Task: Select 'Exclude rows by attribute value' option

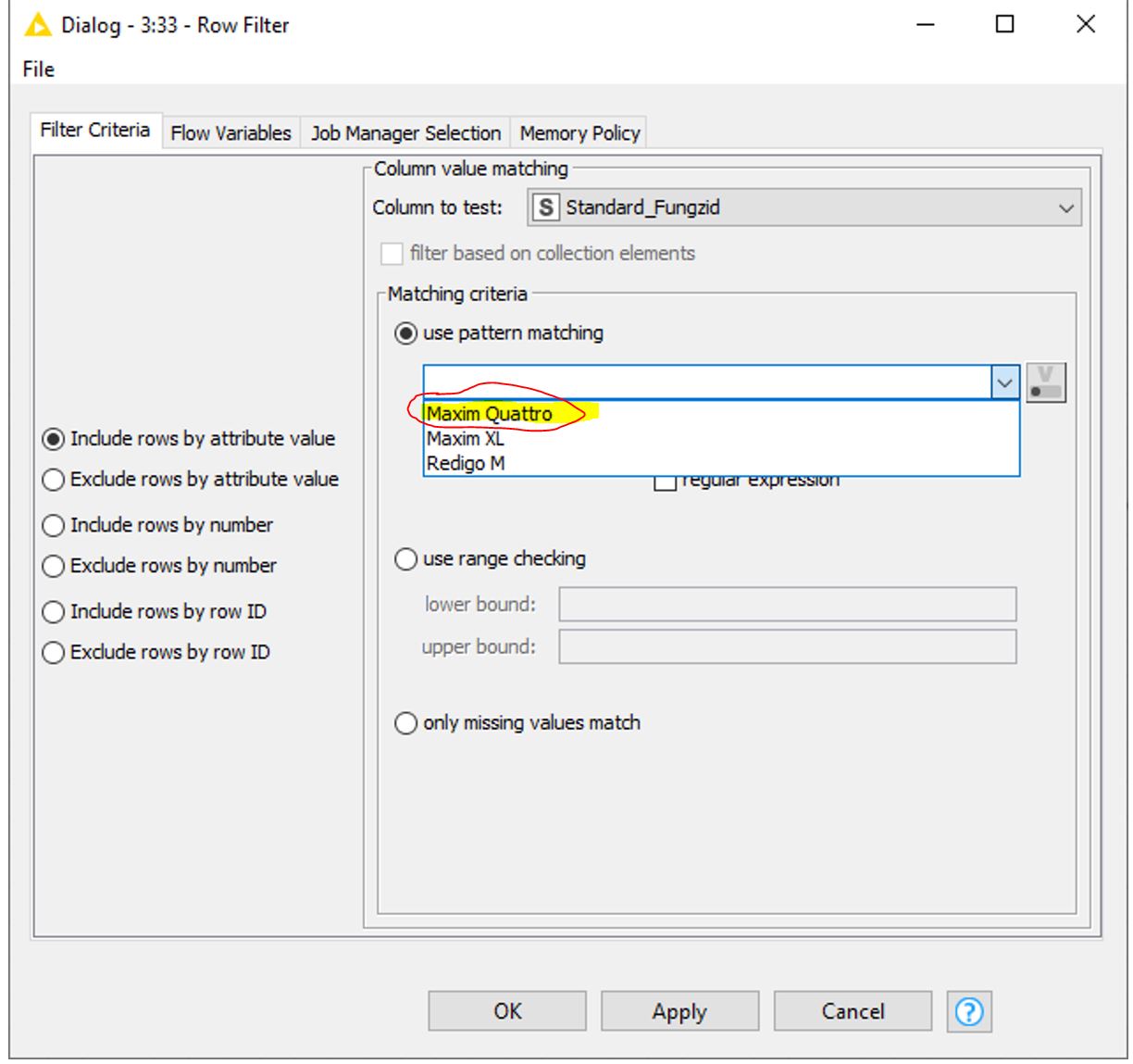Action: [x=192, y=480]
